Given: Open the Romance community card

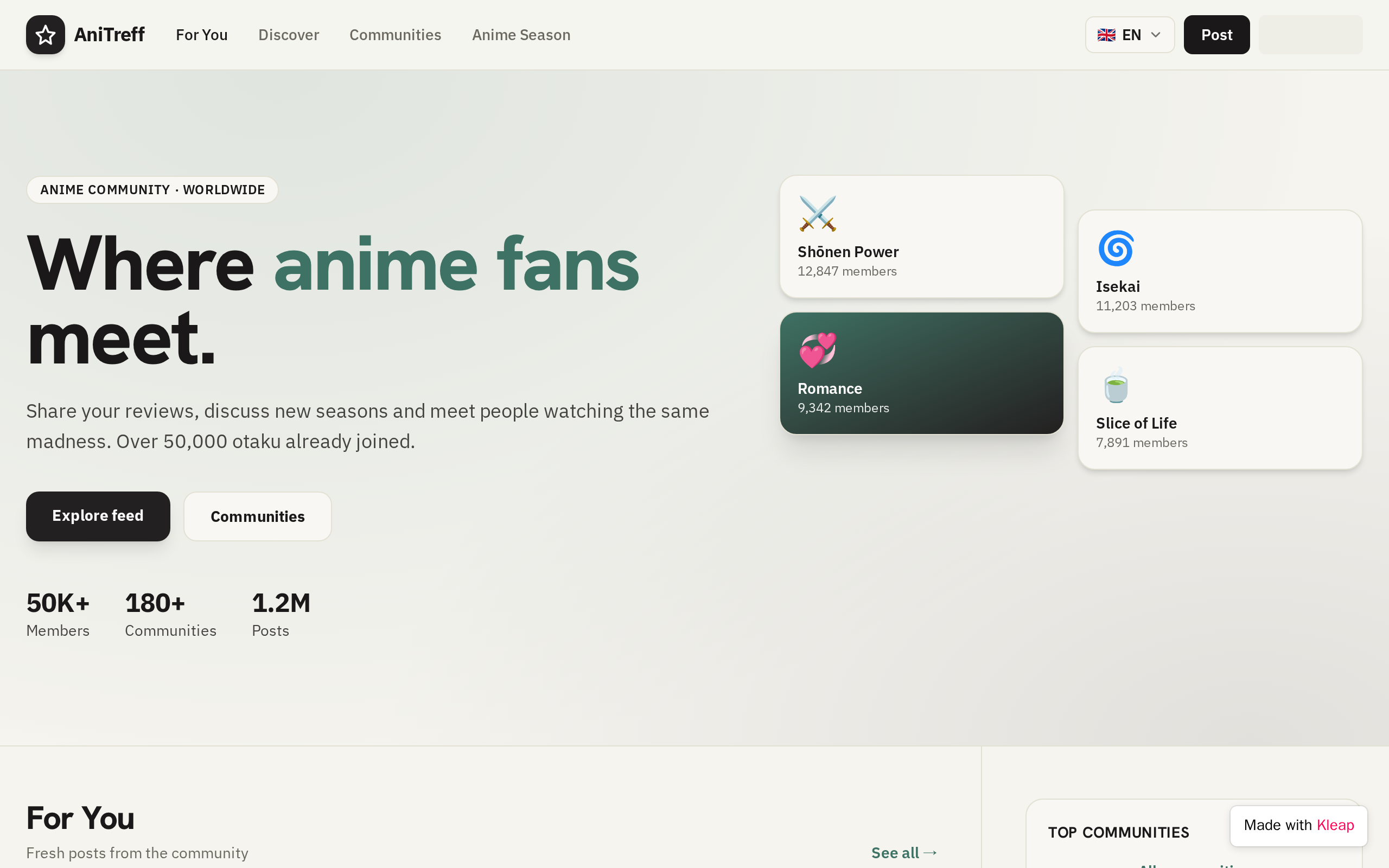Looking at the screenshot, I should pos(921,373).
